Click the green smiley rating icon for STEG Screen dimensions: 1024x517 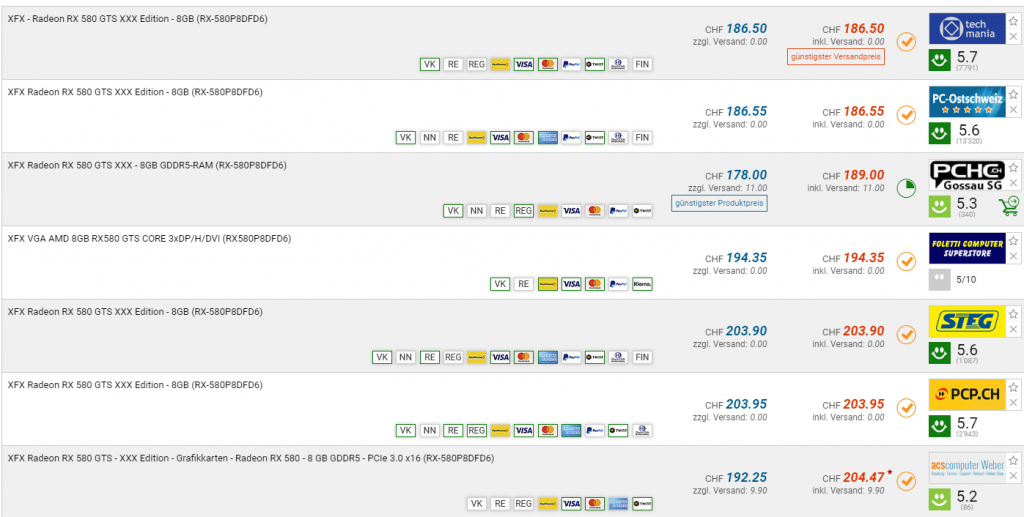940,352
